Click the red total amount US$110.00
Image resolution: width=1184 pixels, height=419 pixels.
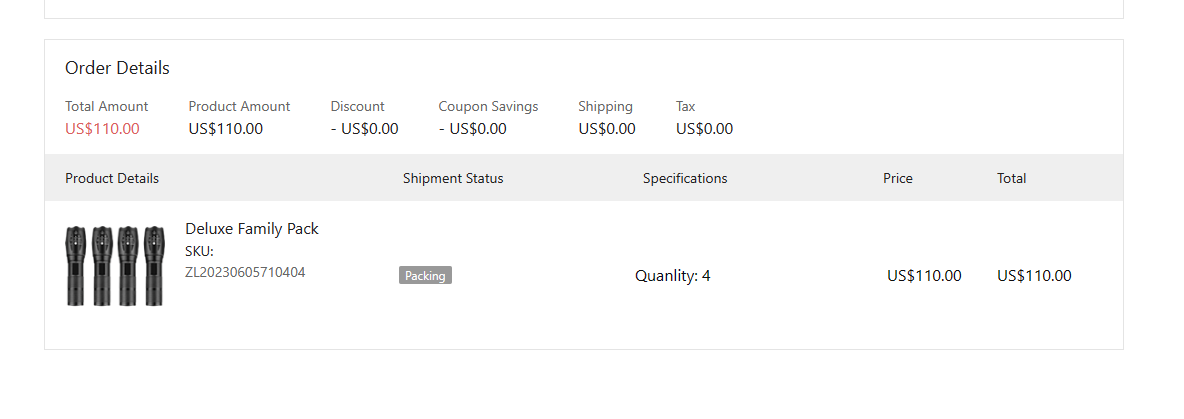(102, 129)
